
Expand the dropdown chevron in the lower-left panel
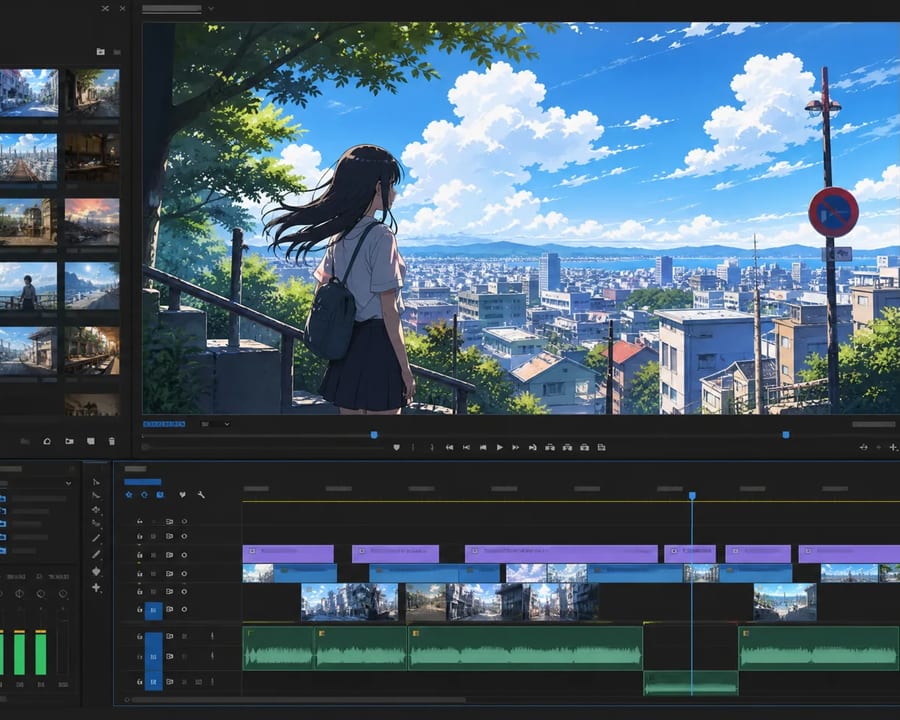[x=68, y=483]
